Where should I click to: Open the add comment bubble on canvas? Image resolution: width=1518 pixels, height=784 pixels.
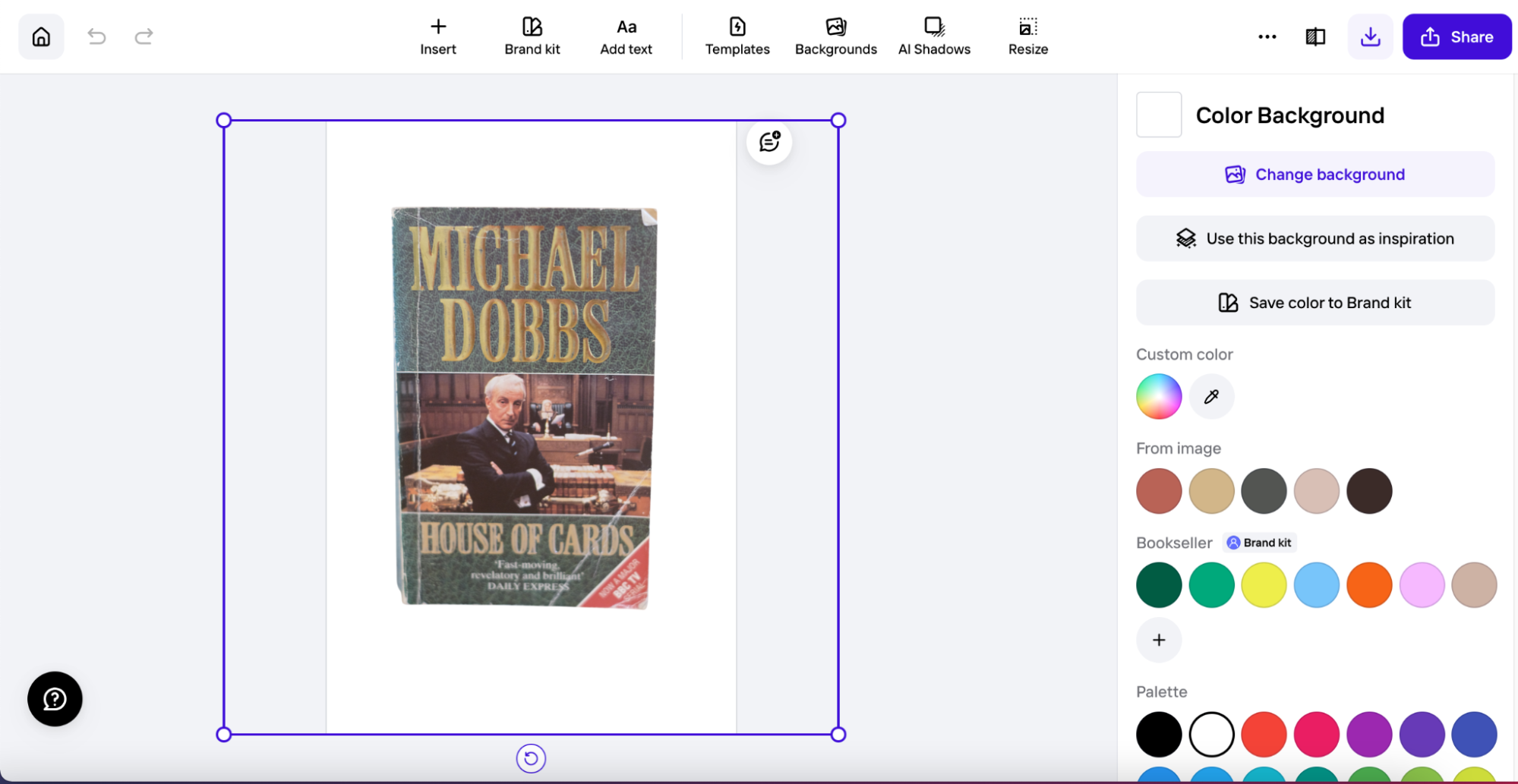(x=769, y=142)
